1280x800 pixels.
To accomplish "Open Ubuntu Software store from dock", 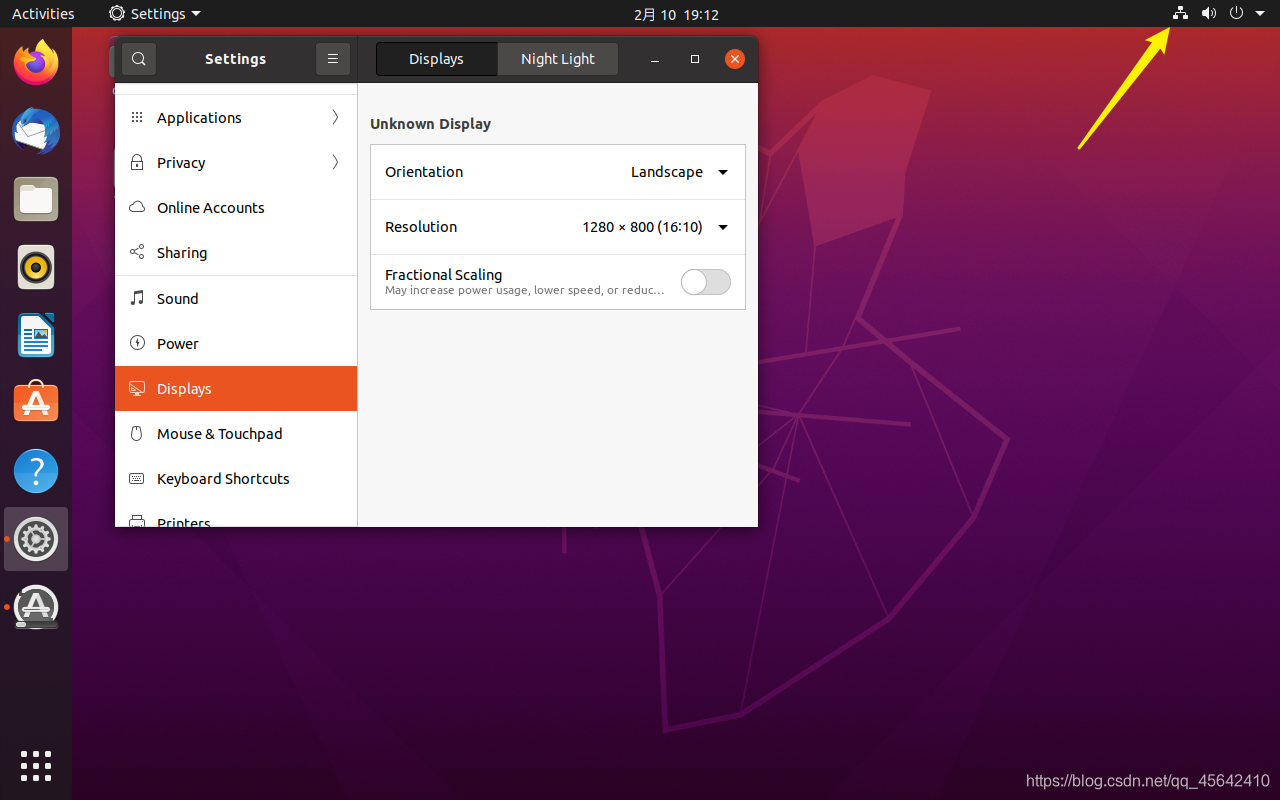I will click(x=36, y=402).
